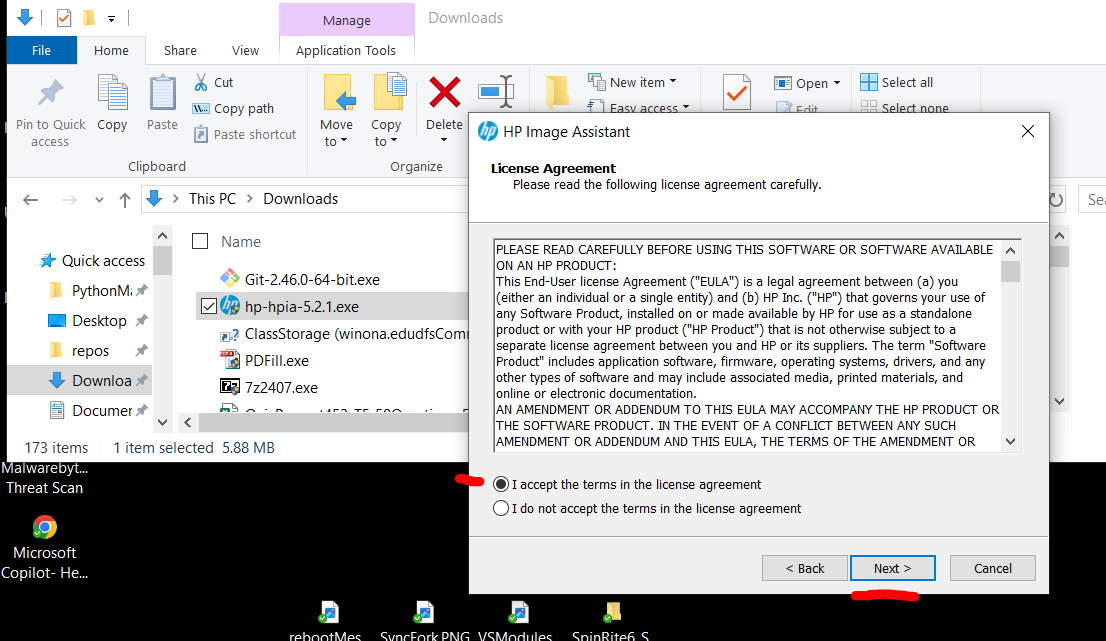1106x641 pixels.
Task: Click the Copy to folder icon
Action: pyautogui.click(x=389, y=92)
